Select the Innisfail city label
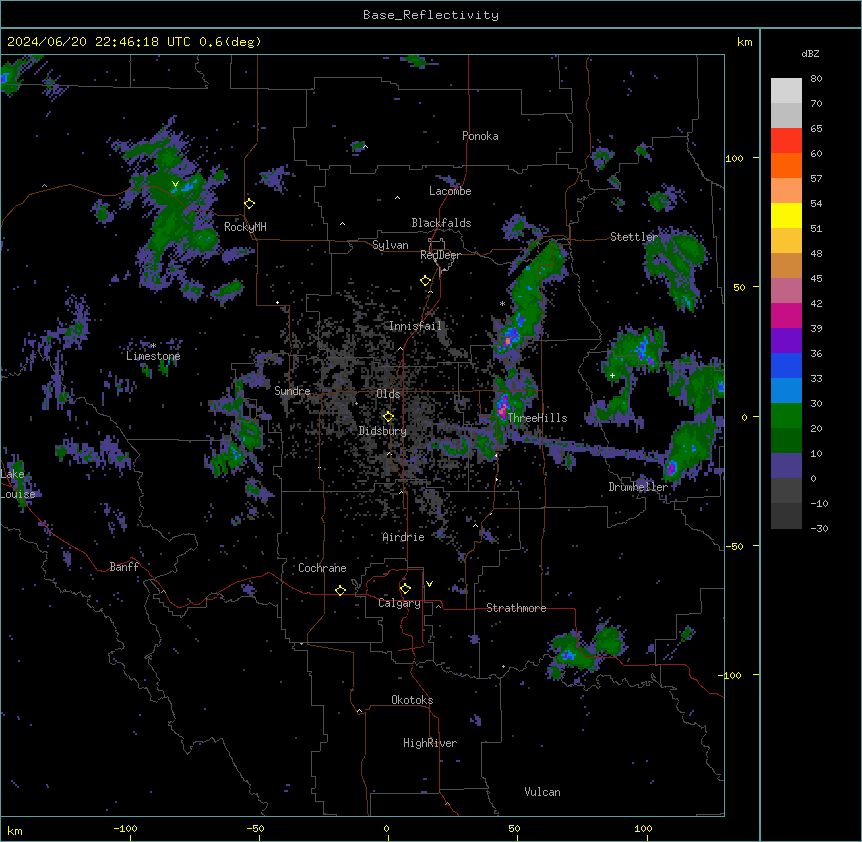This screenshot has height=842, width=862. (x=415, y=326)
